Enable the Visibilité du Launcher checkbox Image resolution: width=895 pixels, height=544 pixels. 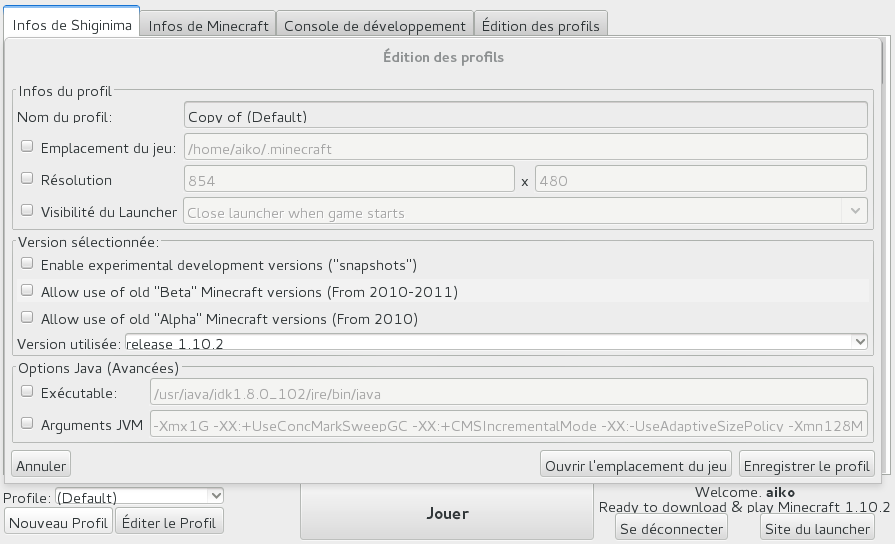click(x=27, y=211)
